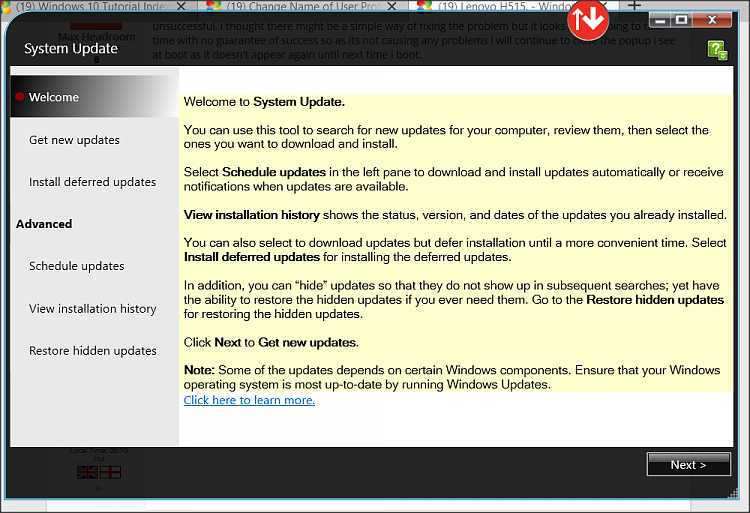750x513 pixels.
Task: Click the window resize grip icon
Action: (732, 494)
